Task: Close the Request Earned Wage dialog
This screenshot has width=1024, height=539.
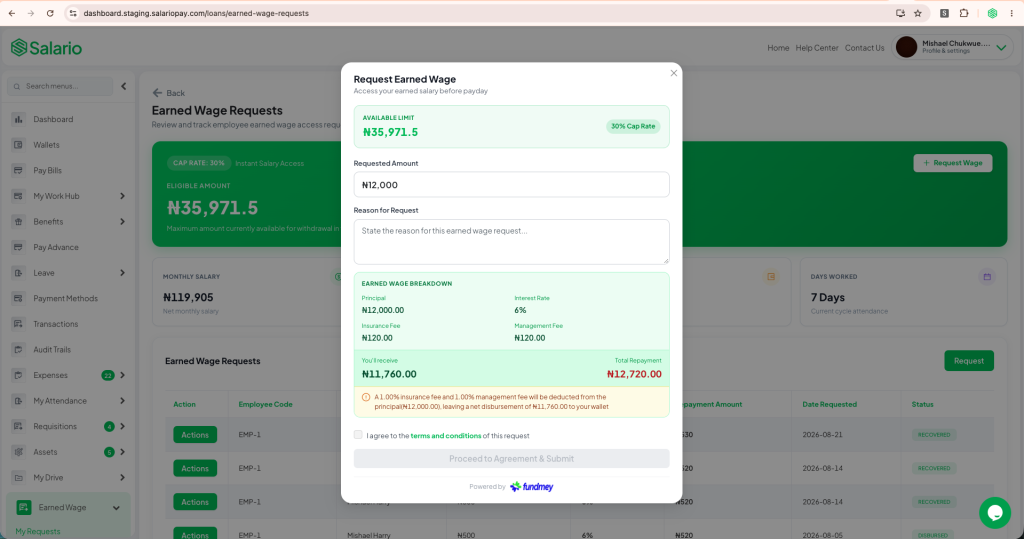Action: [673, 73]
